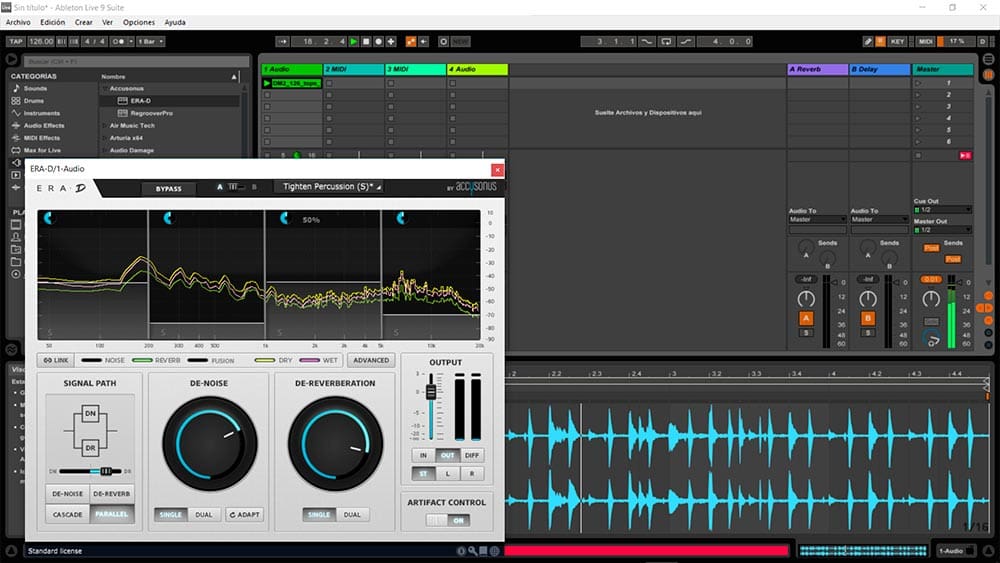Expand Arturia x64 folder

pos(105,138)
